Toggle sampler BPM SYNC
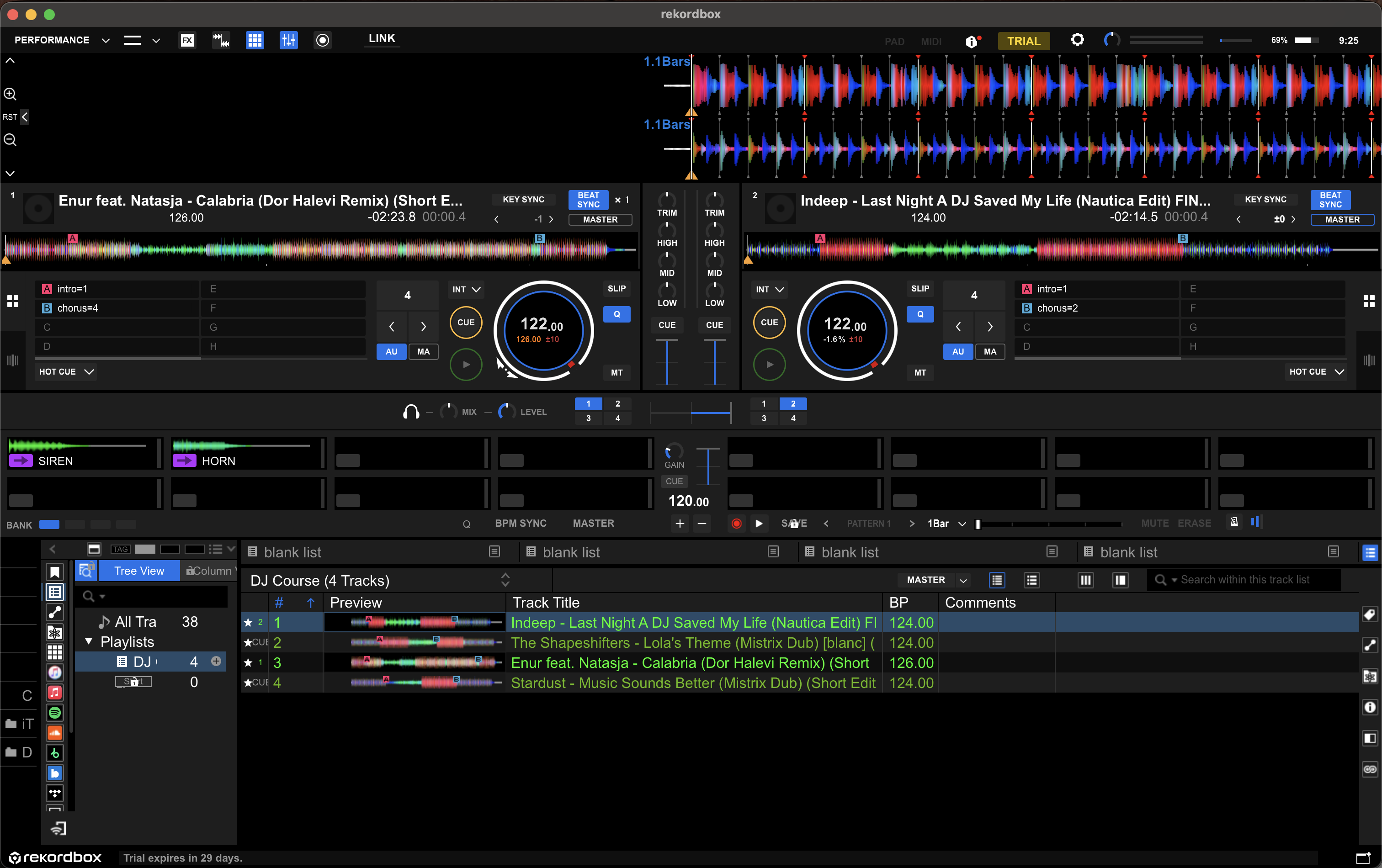The height and width of the screenshot is (868, 1382). tap(521, 523)
